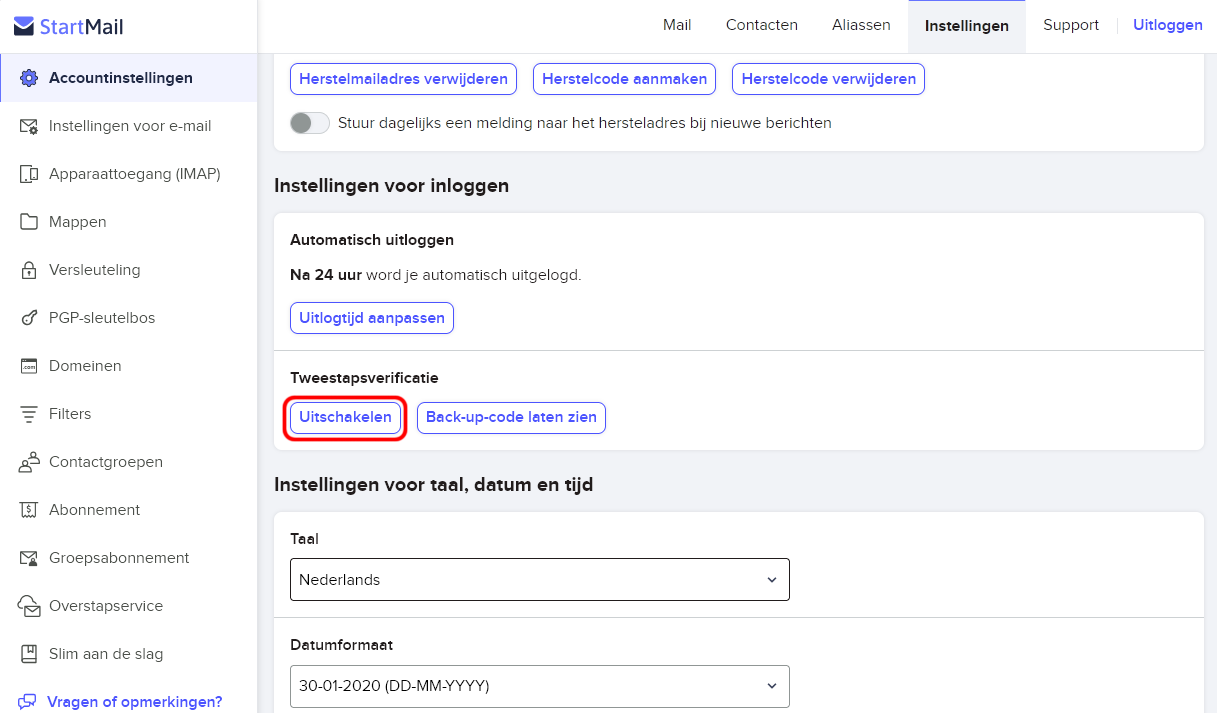
Task: Open Filters sidebar entry
Action: pyautogui.click(x=129, y=414)
